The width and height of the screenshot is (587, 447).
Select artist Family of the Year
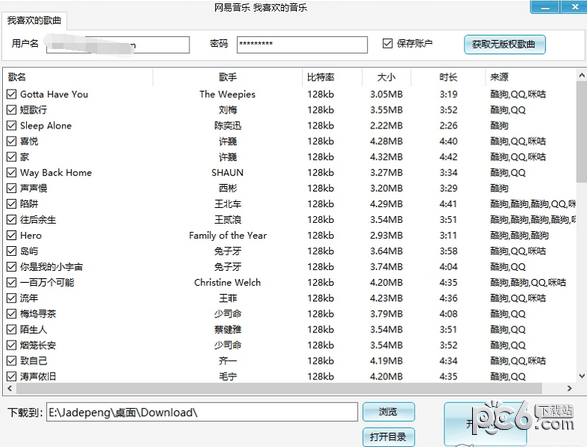pyautogui.click(x=228, y=235)
